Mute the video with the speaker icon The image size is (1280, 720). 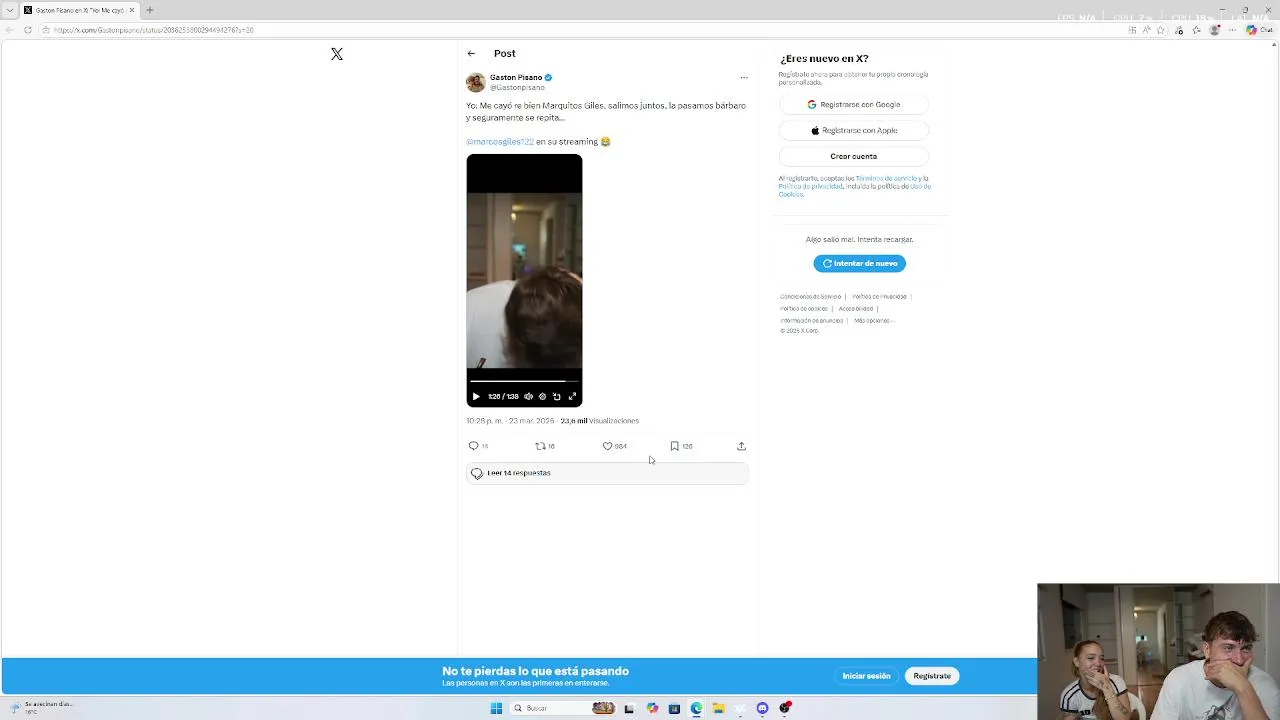click(529, 397)
